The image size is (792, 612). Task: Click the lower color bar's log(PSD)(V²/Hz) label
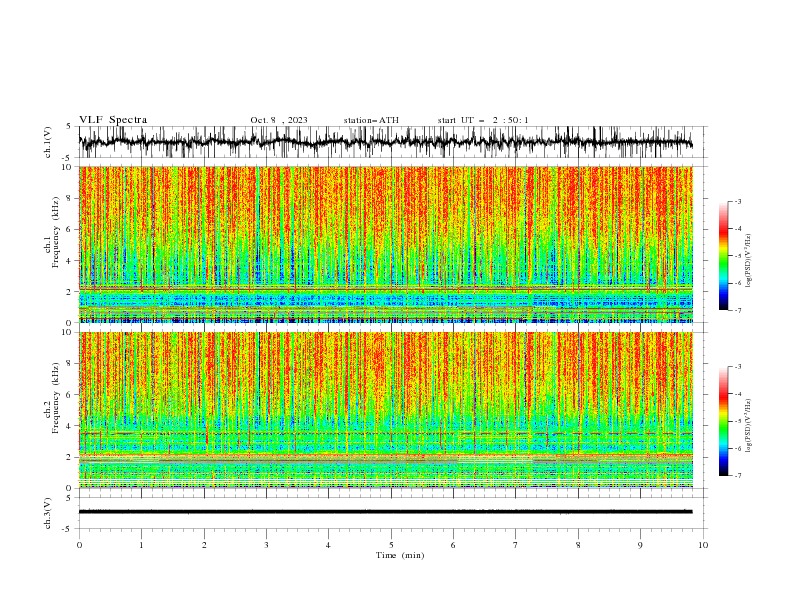pos(748,426)
